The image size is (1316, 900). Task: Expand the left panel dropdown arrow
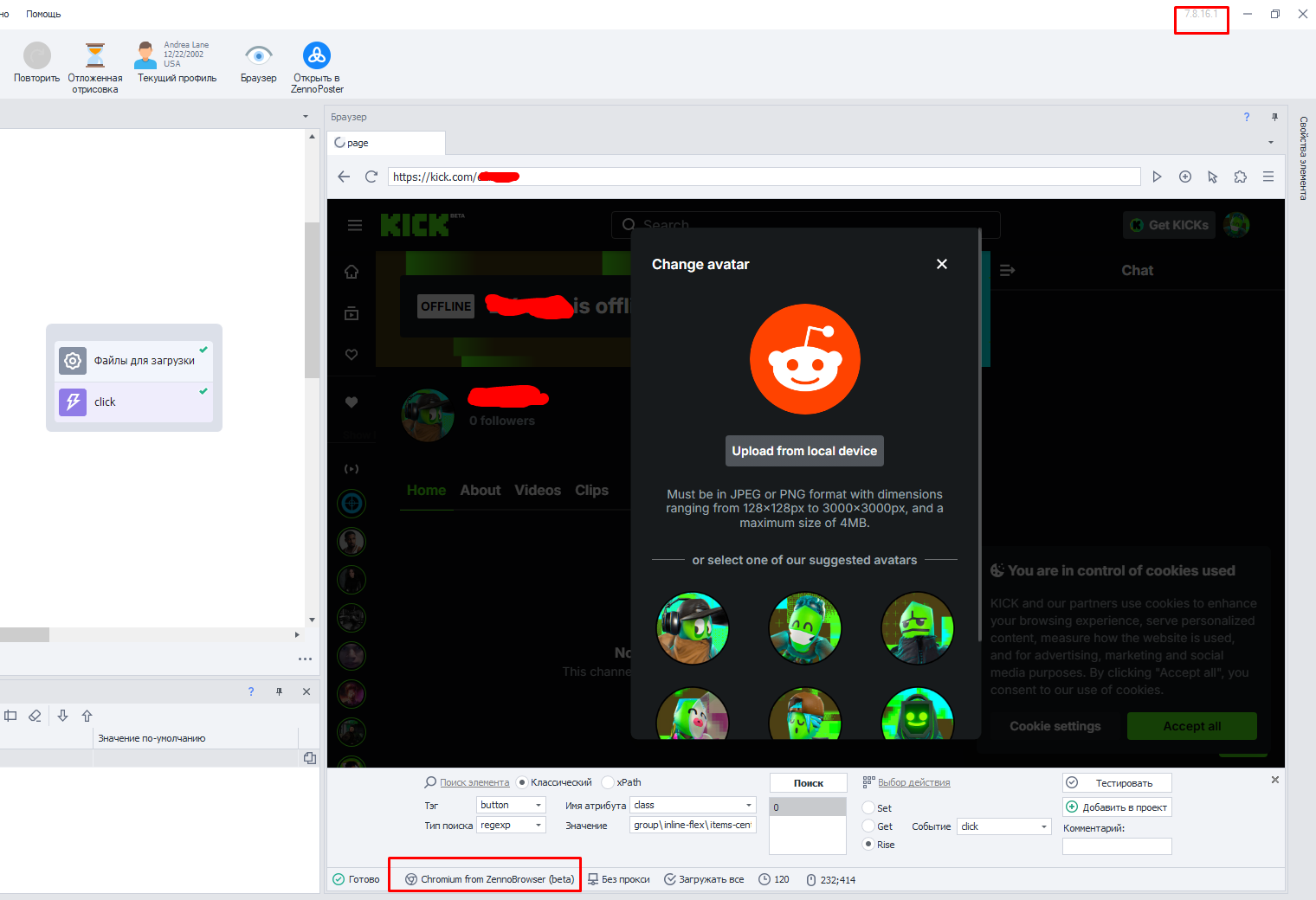click(306, 117)
